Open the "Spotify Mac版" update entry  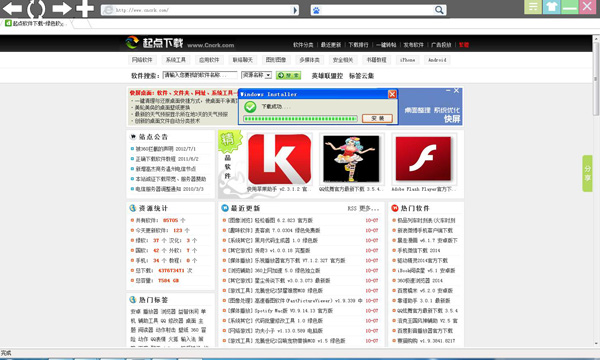293,311
